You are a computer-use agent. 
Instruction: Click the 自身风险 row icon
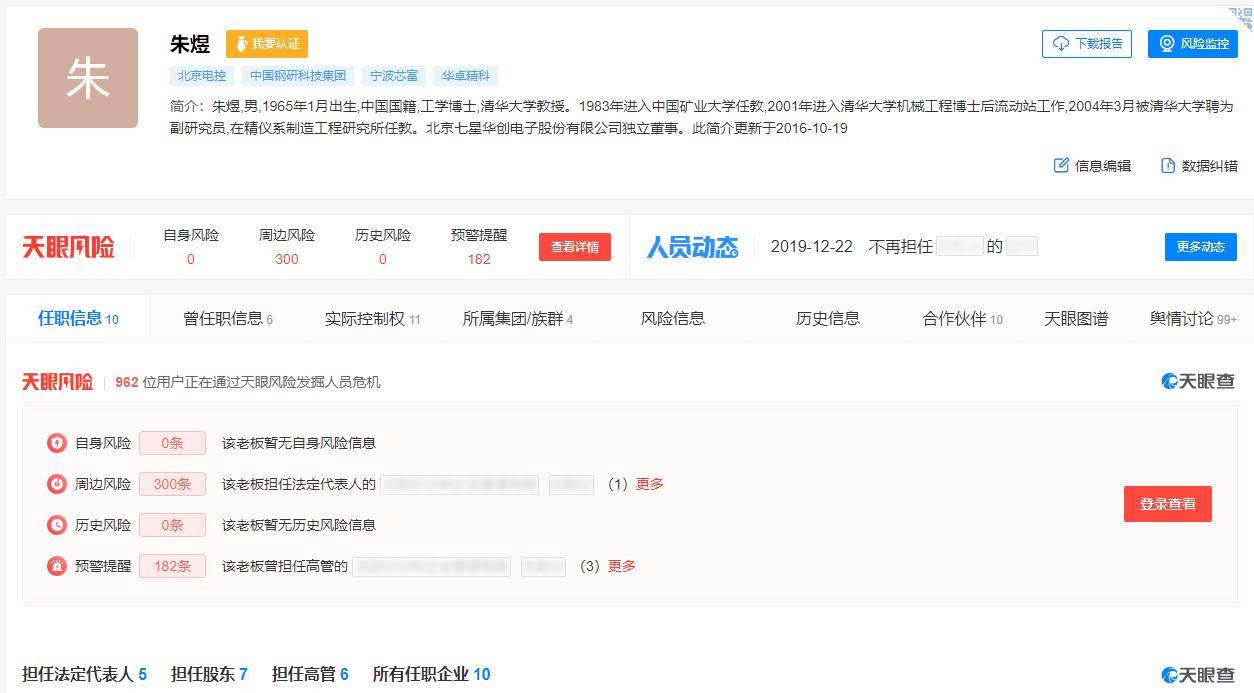pos(57,443)
